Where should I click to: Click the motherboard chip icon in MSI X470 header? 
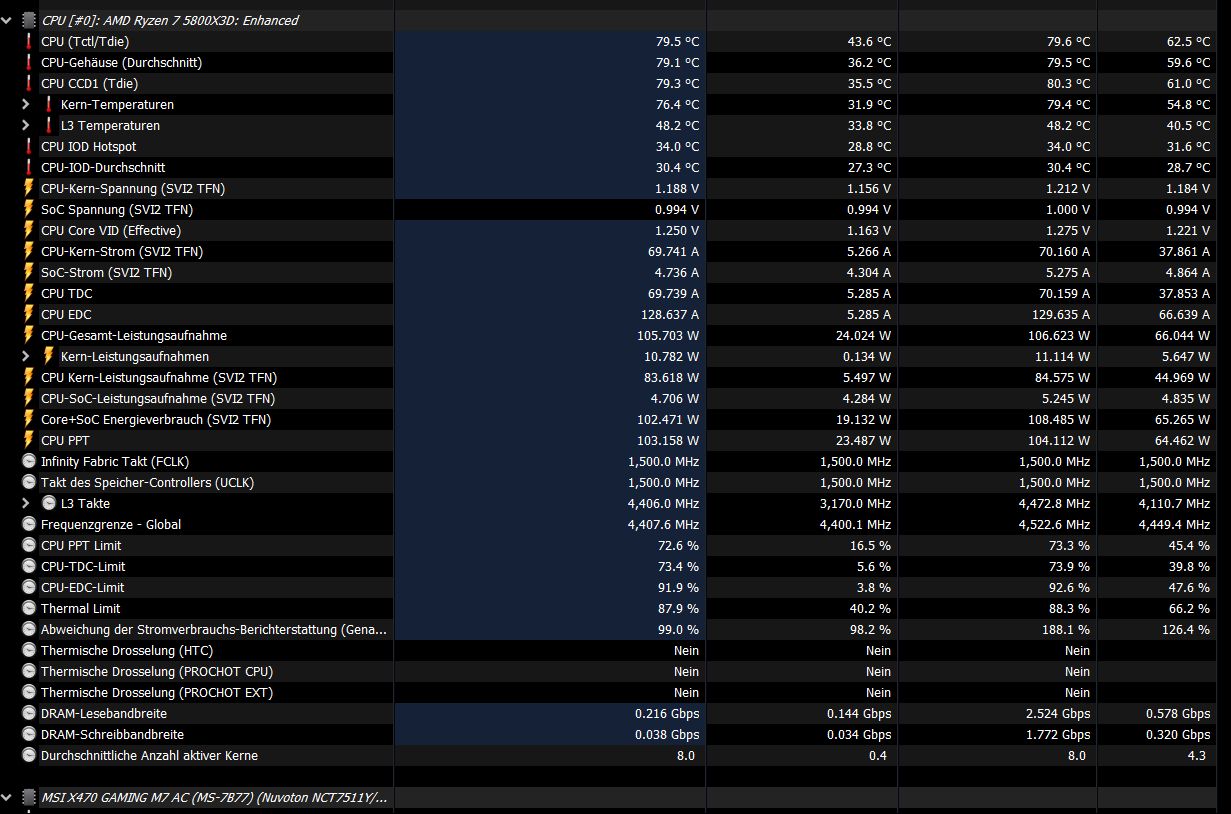pyautogui.click(x=28, y=797)
